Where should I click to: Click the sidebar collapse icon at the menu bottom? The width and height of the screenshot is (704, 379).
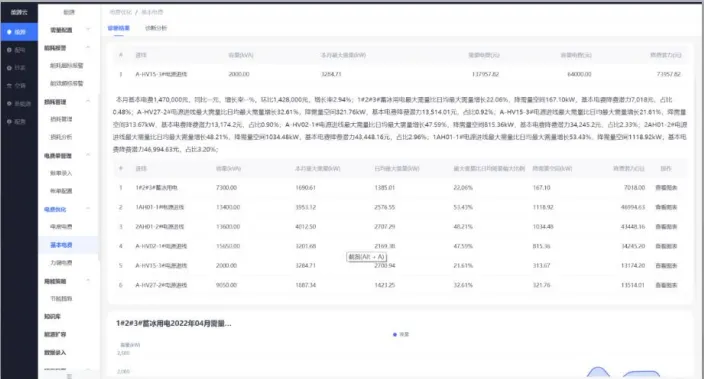pos(69,376)
